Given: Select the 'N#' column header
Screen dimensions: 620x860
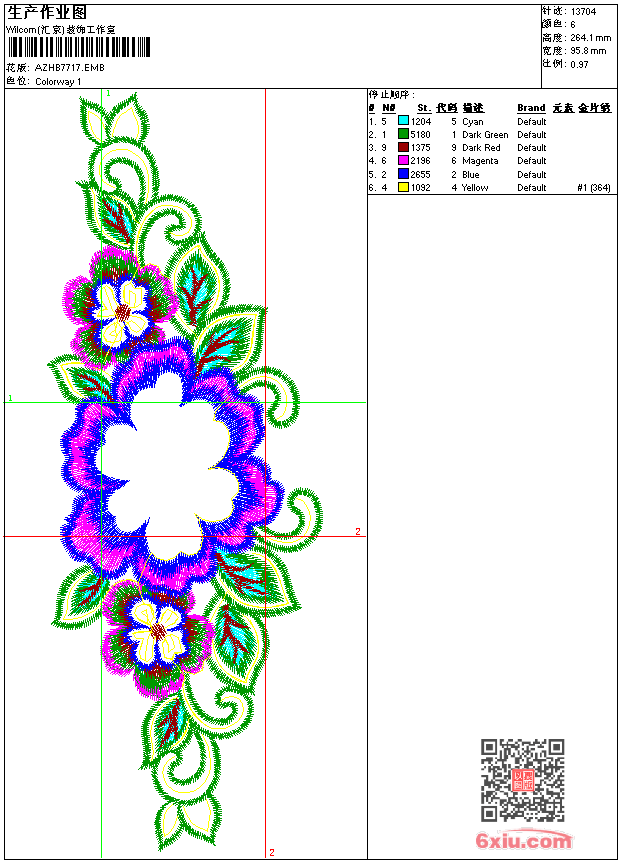Looking at the screenshot, I should (x=388, y=108).
